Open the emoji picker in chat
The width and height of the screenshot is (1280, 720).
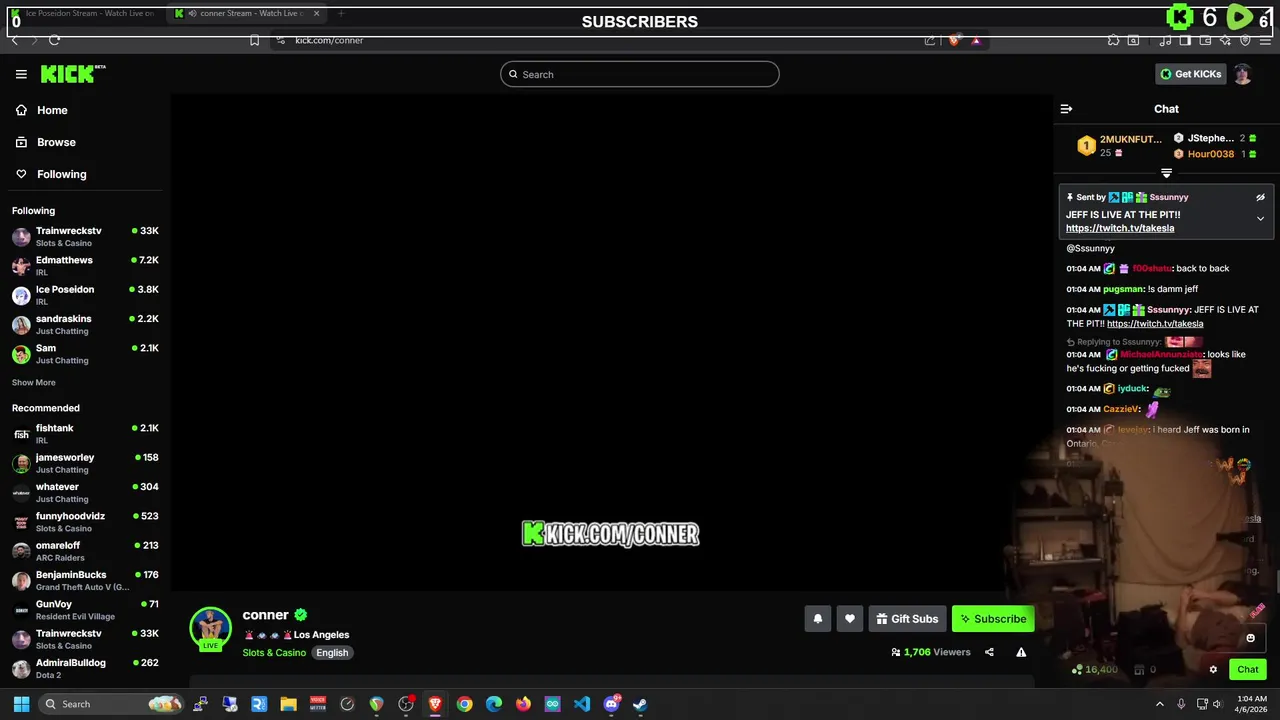click(1250, 638)
